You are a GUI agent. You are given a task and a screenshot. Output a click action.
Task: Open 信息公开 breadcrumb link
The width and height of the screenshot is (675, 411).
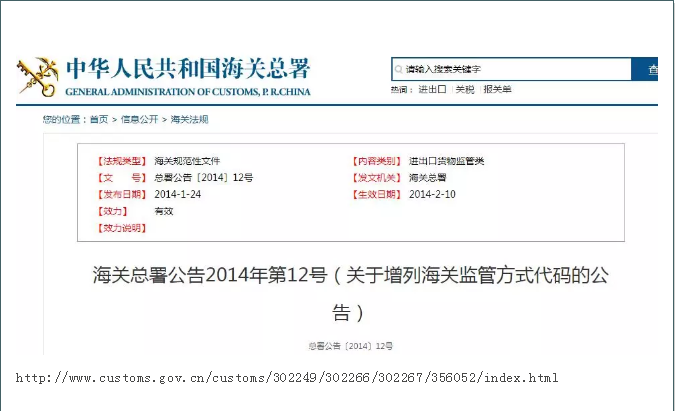[139, 119]
